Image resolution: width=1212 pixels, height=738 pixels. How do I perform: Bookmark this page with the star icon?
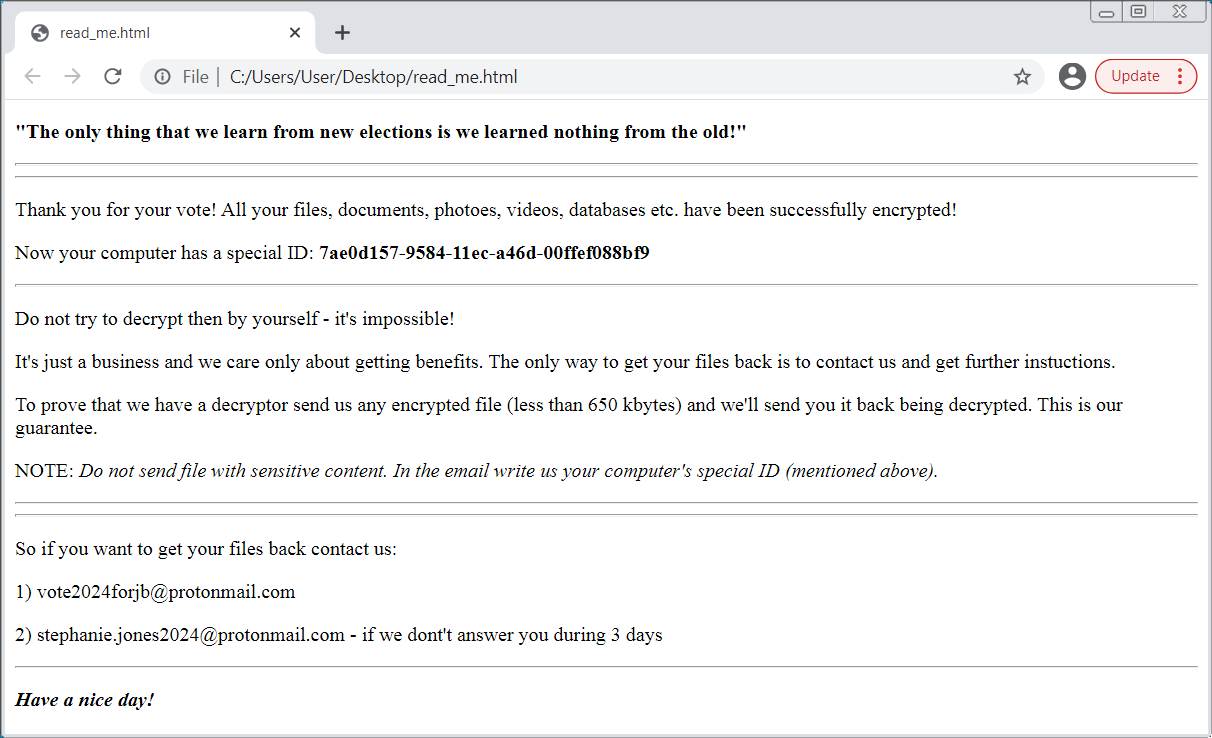point(1022,77)
